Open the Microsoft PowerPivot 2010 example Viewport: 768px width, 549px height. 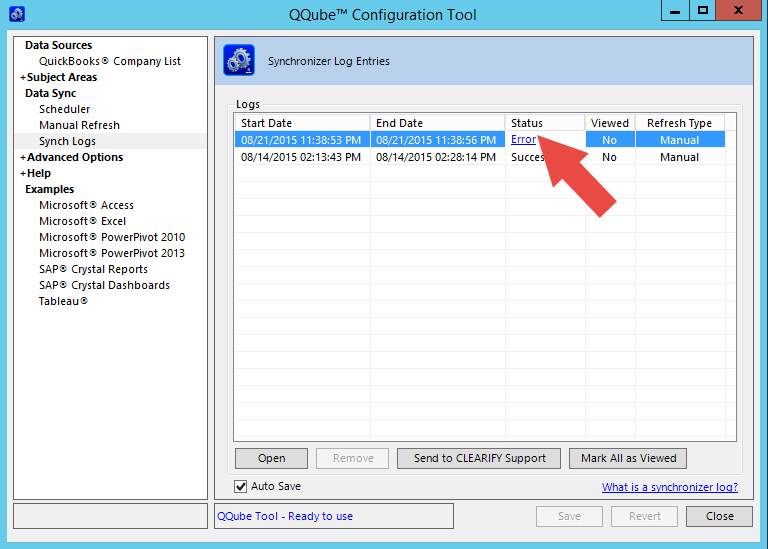112,237
